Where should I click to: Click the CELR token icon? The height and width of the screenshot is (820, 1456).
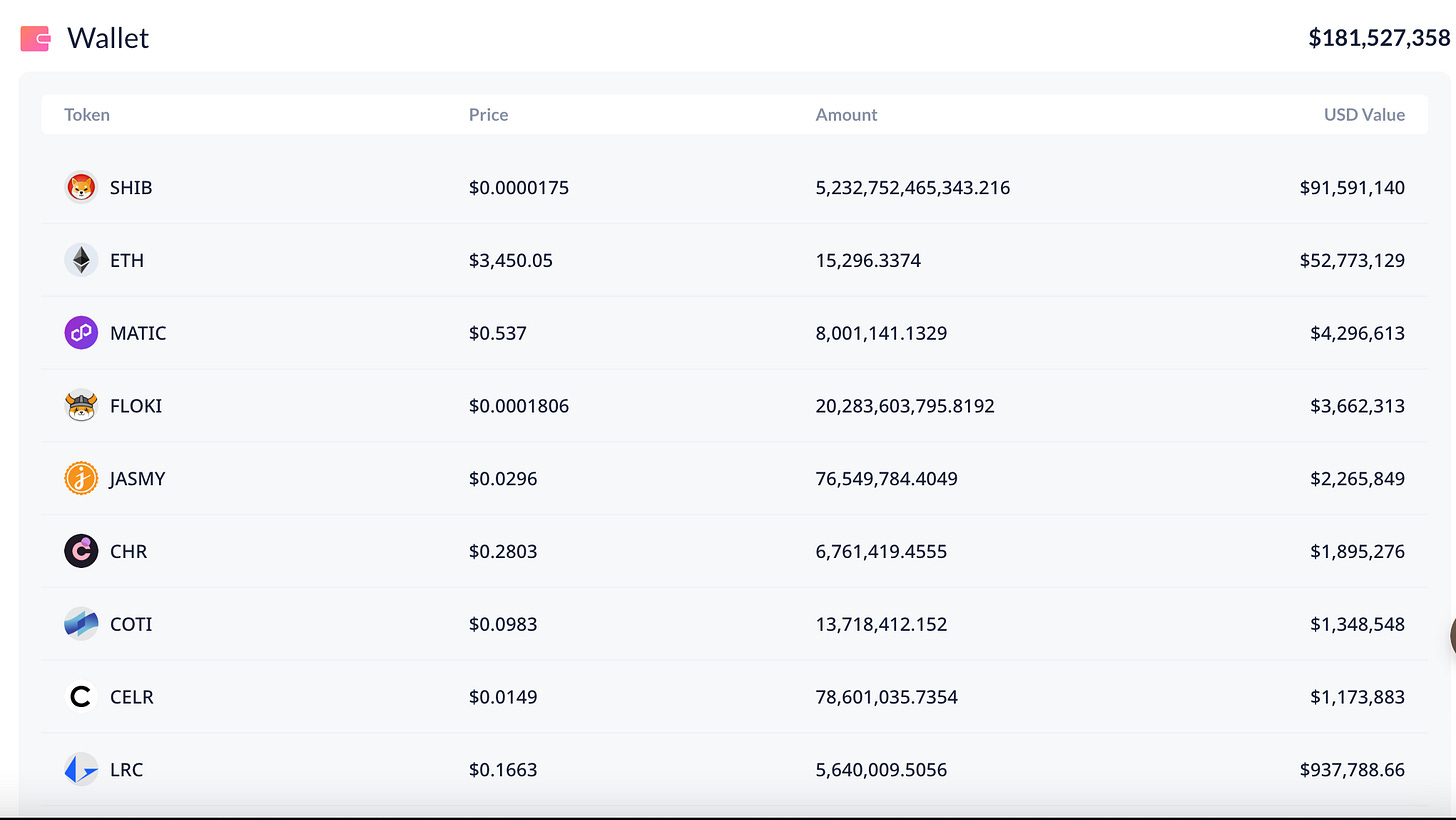pyautogui.click(x=81, y=697)
